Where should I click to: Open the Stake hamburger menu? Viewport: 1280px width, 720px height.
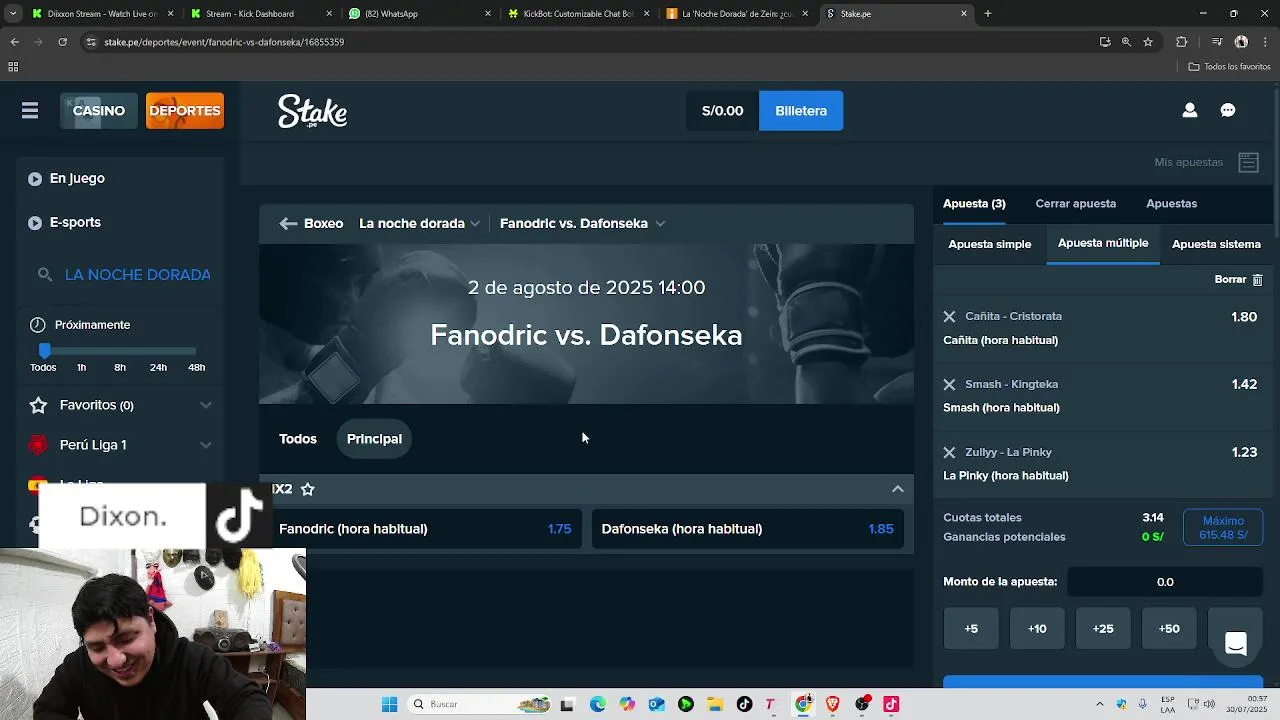30,111
